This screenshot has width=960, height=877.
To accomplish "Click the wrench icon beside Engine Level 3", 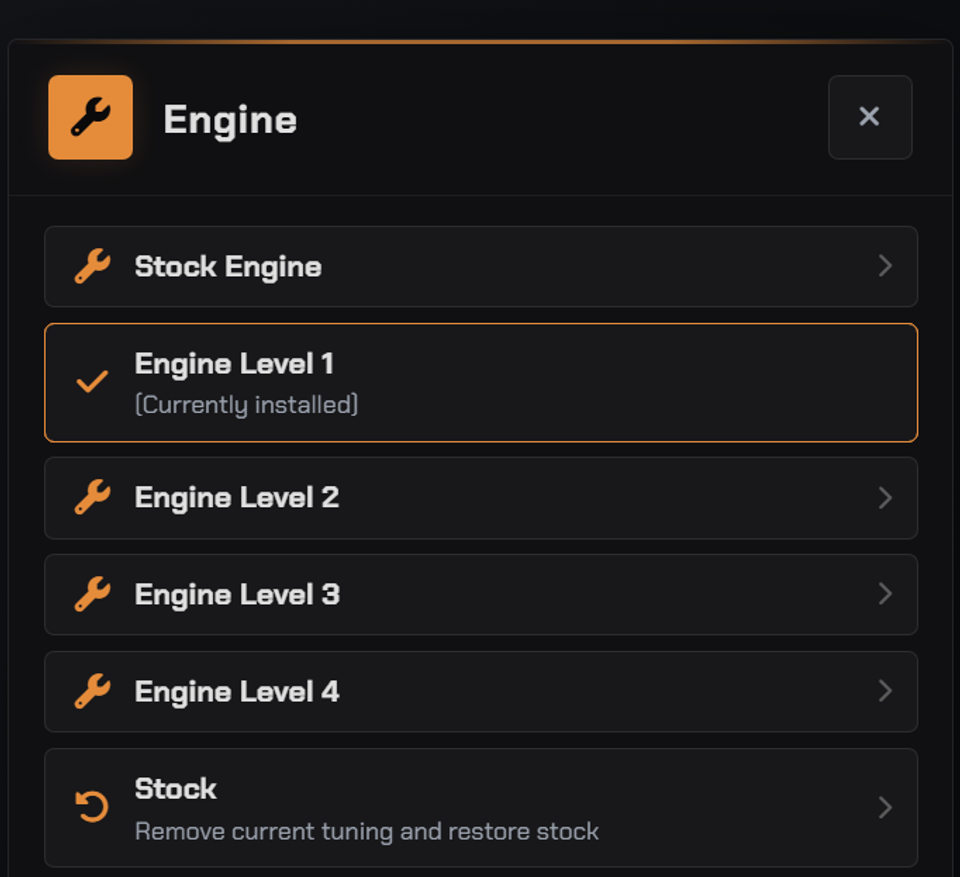I will pos(92,594).
